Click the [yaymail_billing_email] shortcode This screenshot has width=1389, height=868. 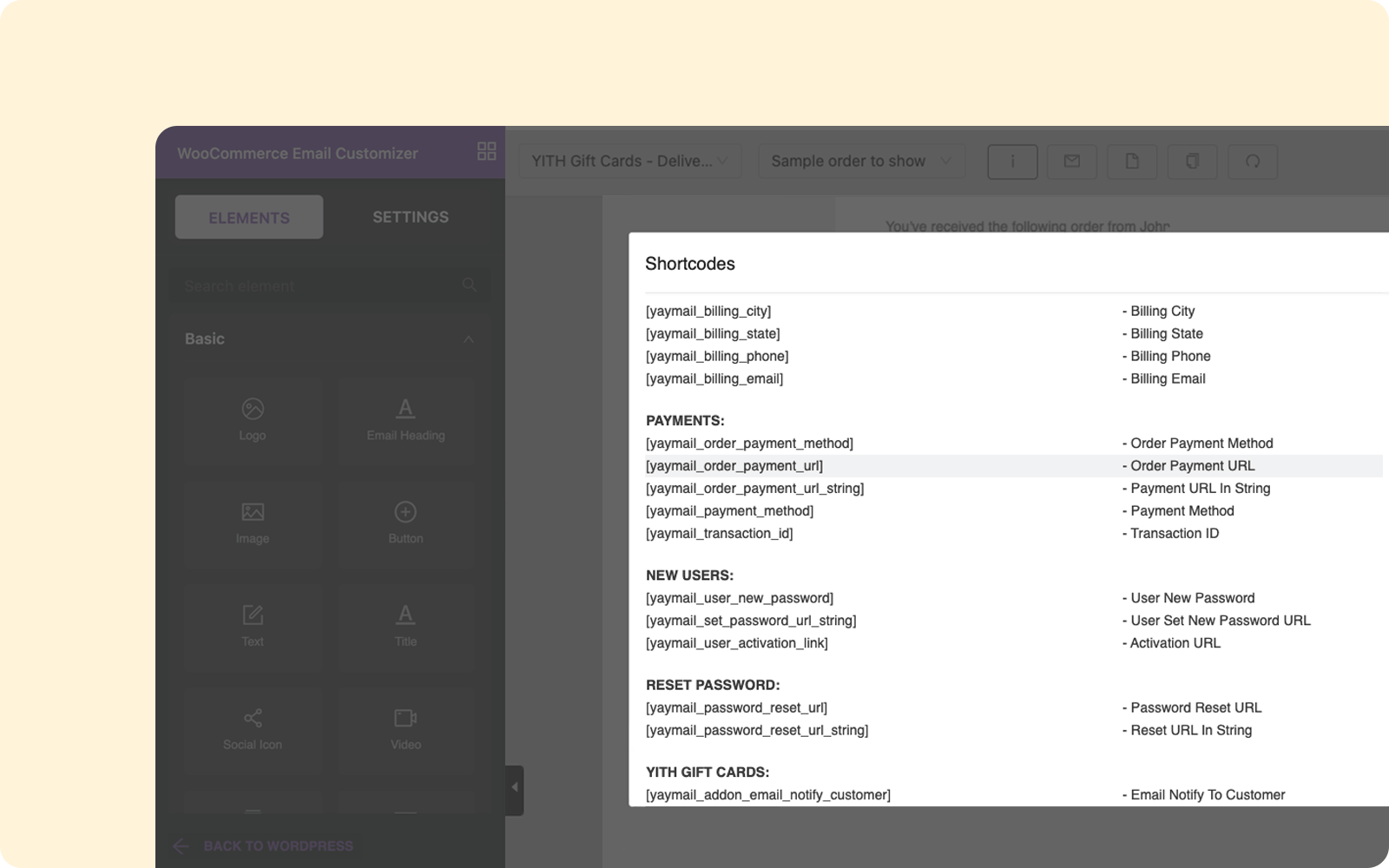click(x=714, y=378)
